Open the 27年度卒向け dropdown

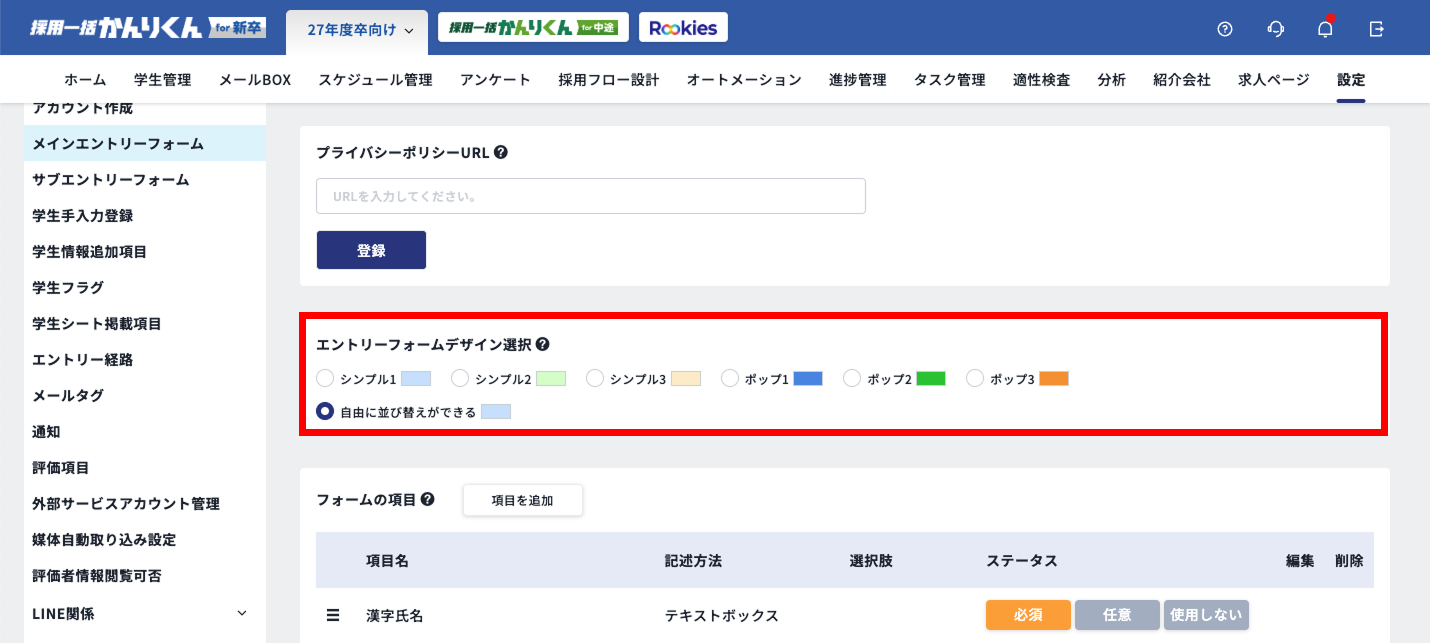click(x=357, y=32)
